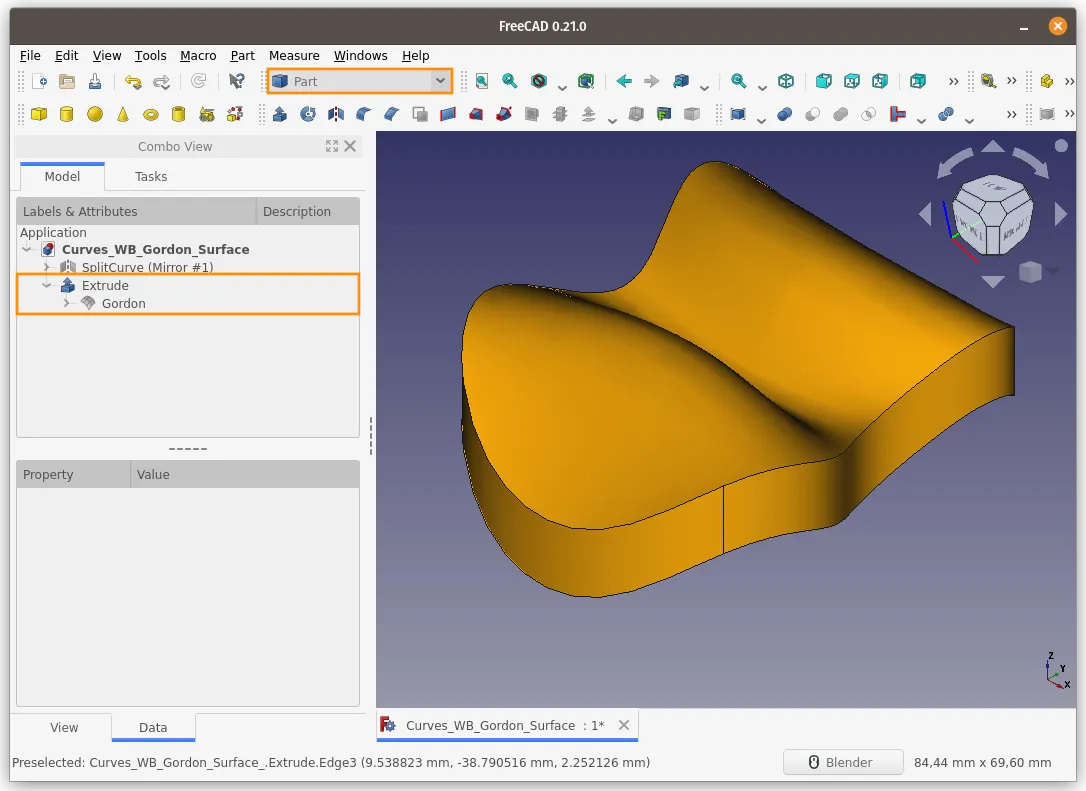Create a Cylinder primitive
The width and height of the screenshot is (1086, 791).
[x=66, y=114]
